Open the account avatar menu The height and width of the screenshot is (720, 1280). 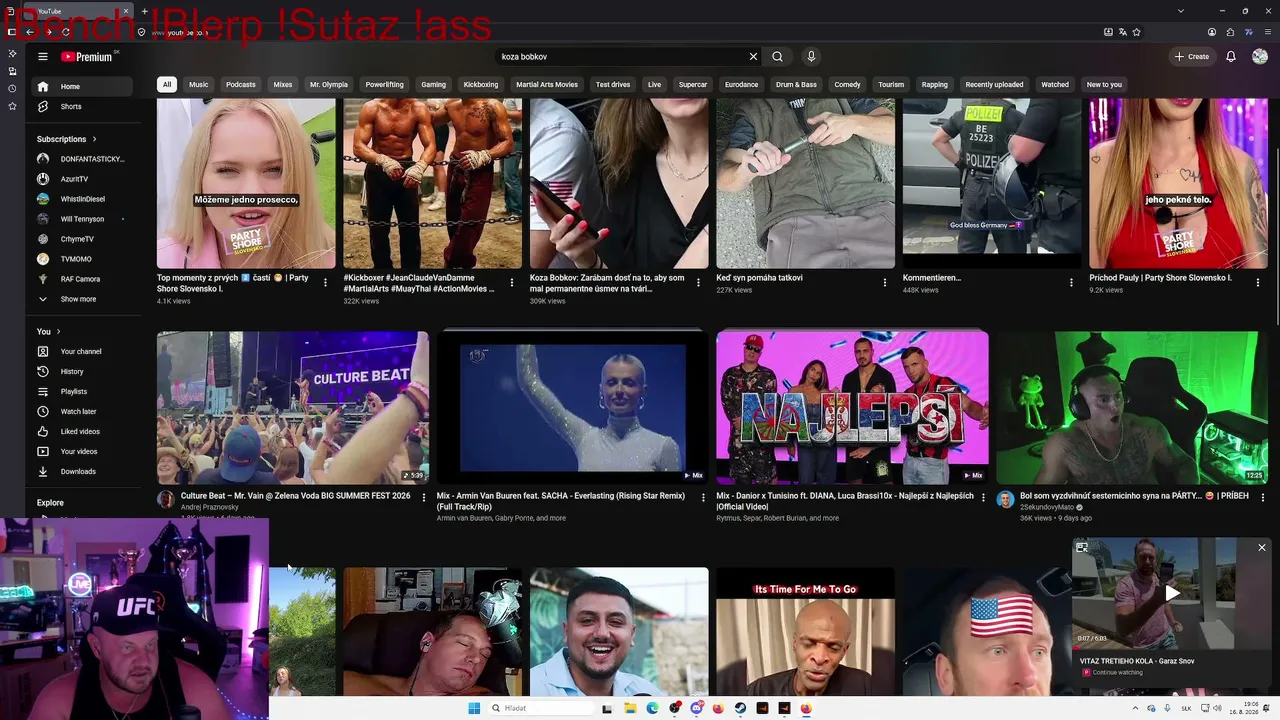(1260, 57)
